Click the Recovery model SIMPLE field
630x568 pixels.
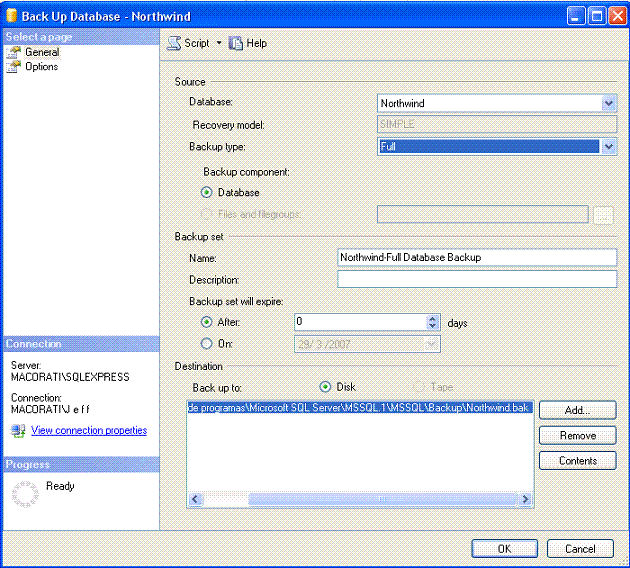[497, 125]
